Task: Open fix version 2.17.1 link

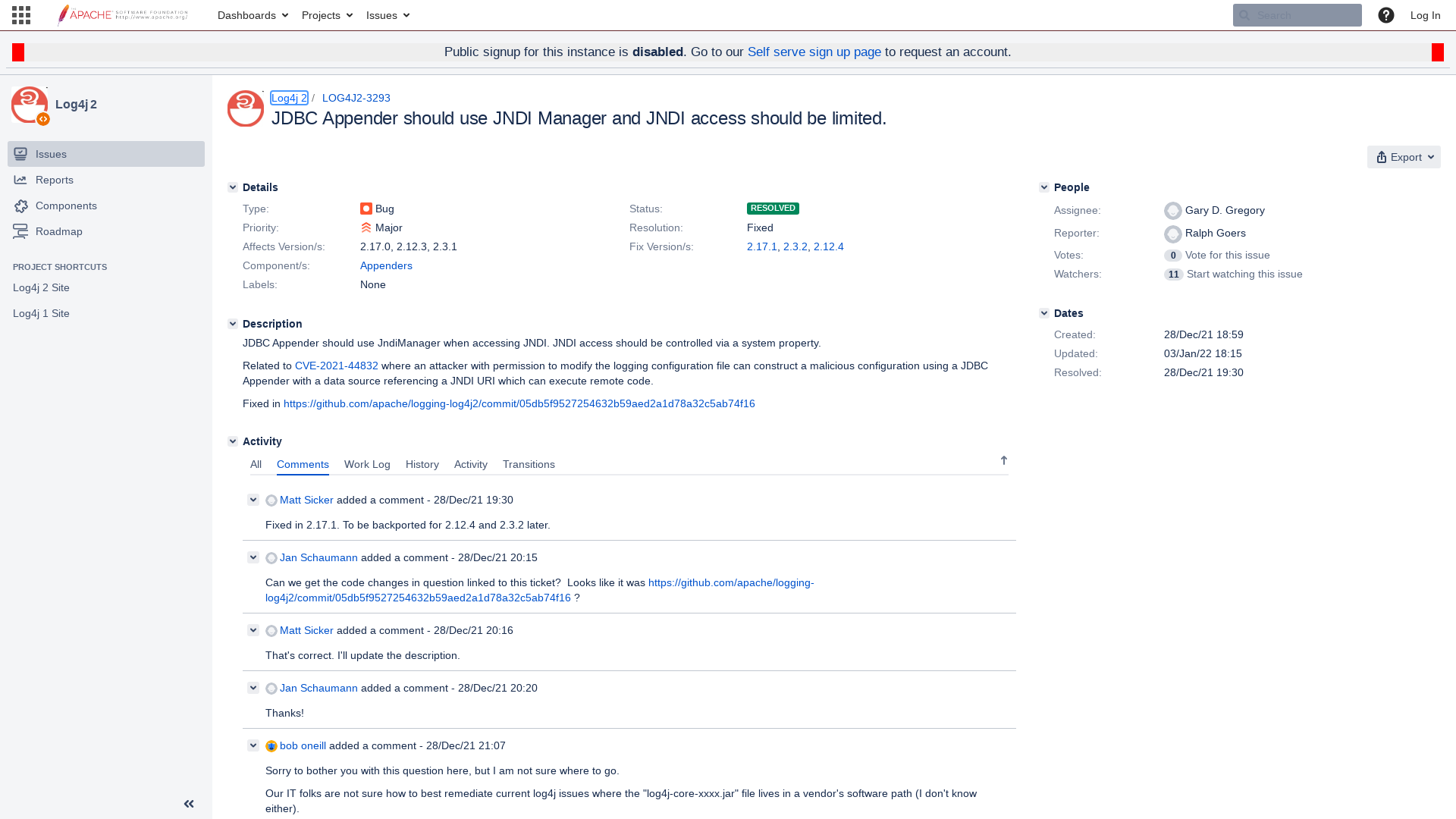Action: coord(762,246)
